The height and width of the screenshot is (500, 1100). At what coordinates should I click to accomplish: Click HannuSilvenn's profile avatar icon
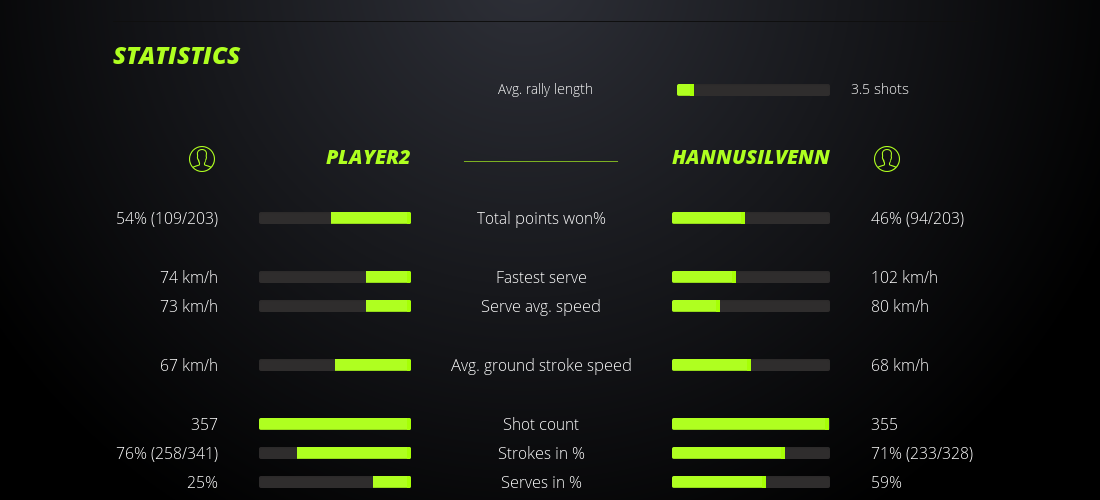(x=887, y=158)
